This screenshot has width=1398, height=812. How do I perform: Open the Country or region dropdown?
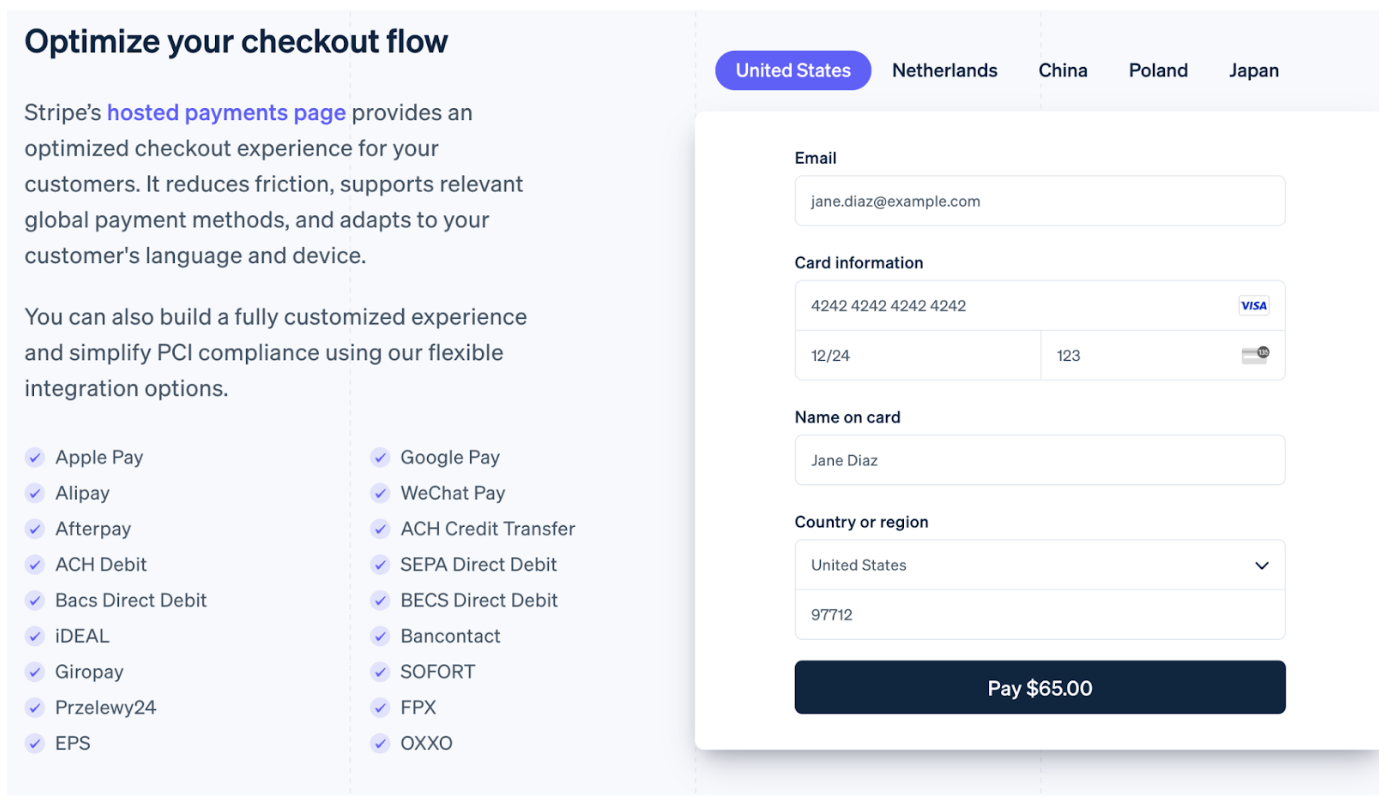point(1040,565)
